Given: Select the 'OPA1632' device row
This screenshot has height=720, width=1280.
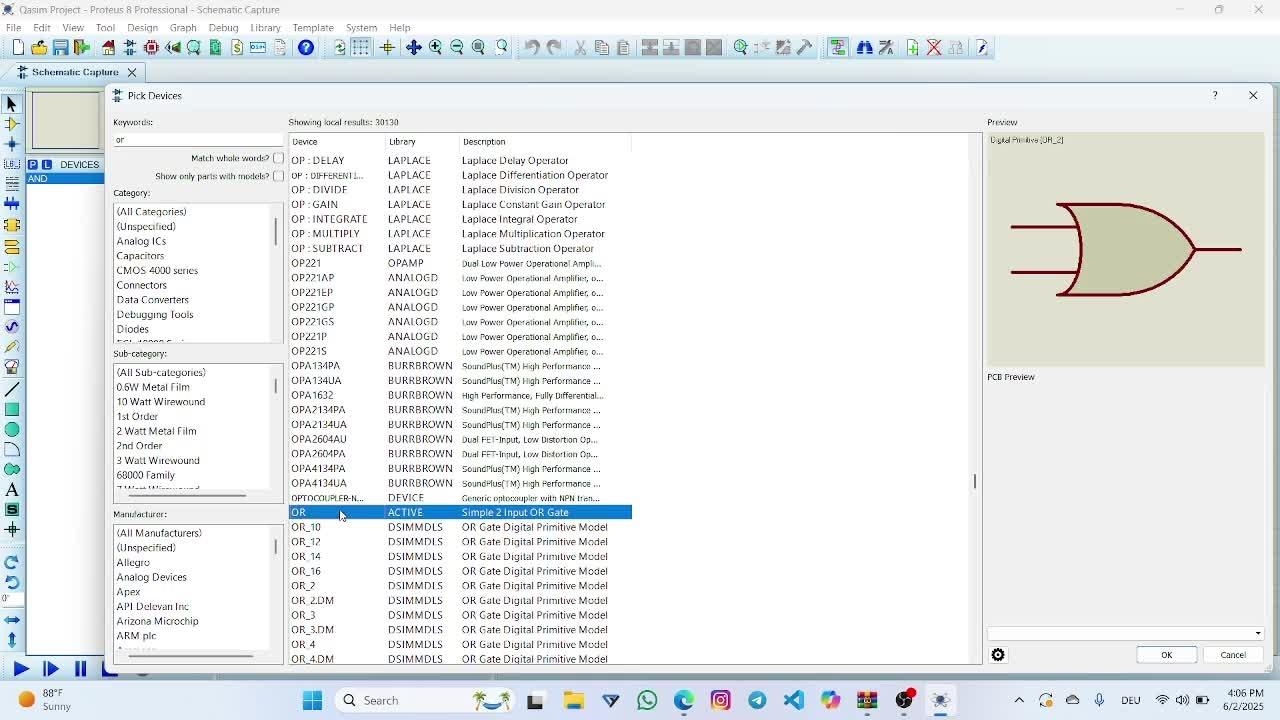Looking at the screenshot, I should pyautogui.click(x=460, y=395).
